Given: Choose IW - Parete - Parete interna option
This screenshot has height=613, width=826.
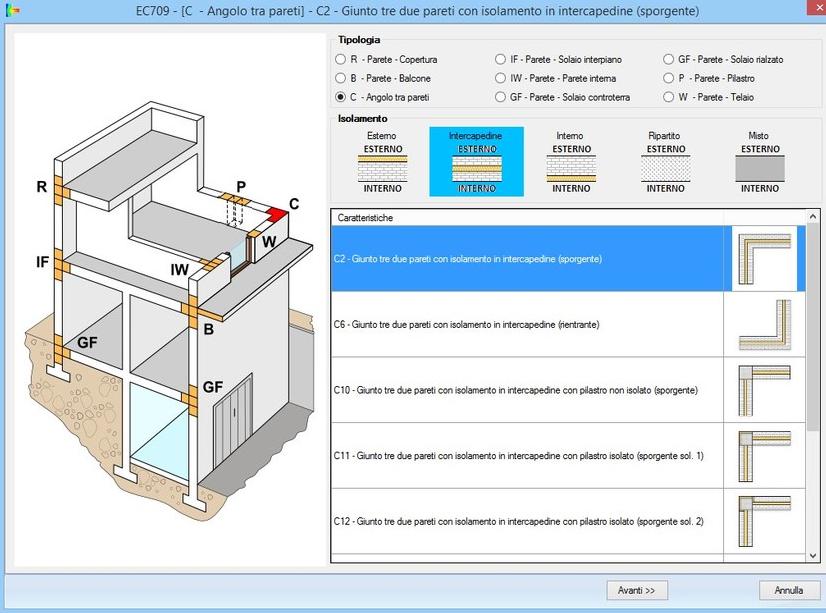Looking at the screenshot, I should coord(500,78).
